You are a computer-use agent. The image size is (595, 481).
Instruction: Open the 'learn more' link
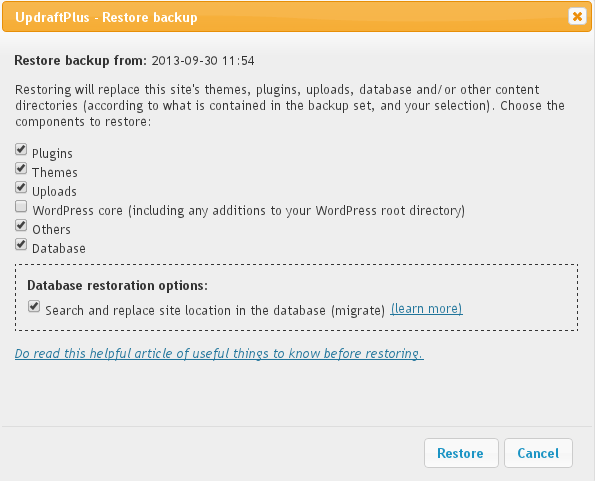click(x=426, y=309)
